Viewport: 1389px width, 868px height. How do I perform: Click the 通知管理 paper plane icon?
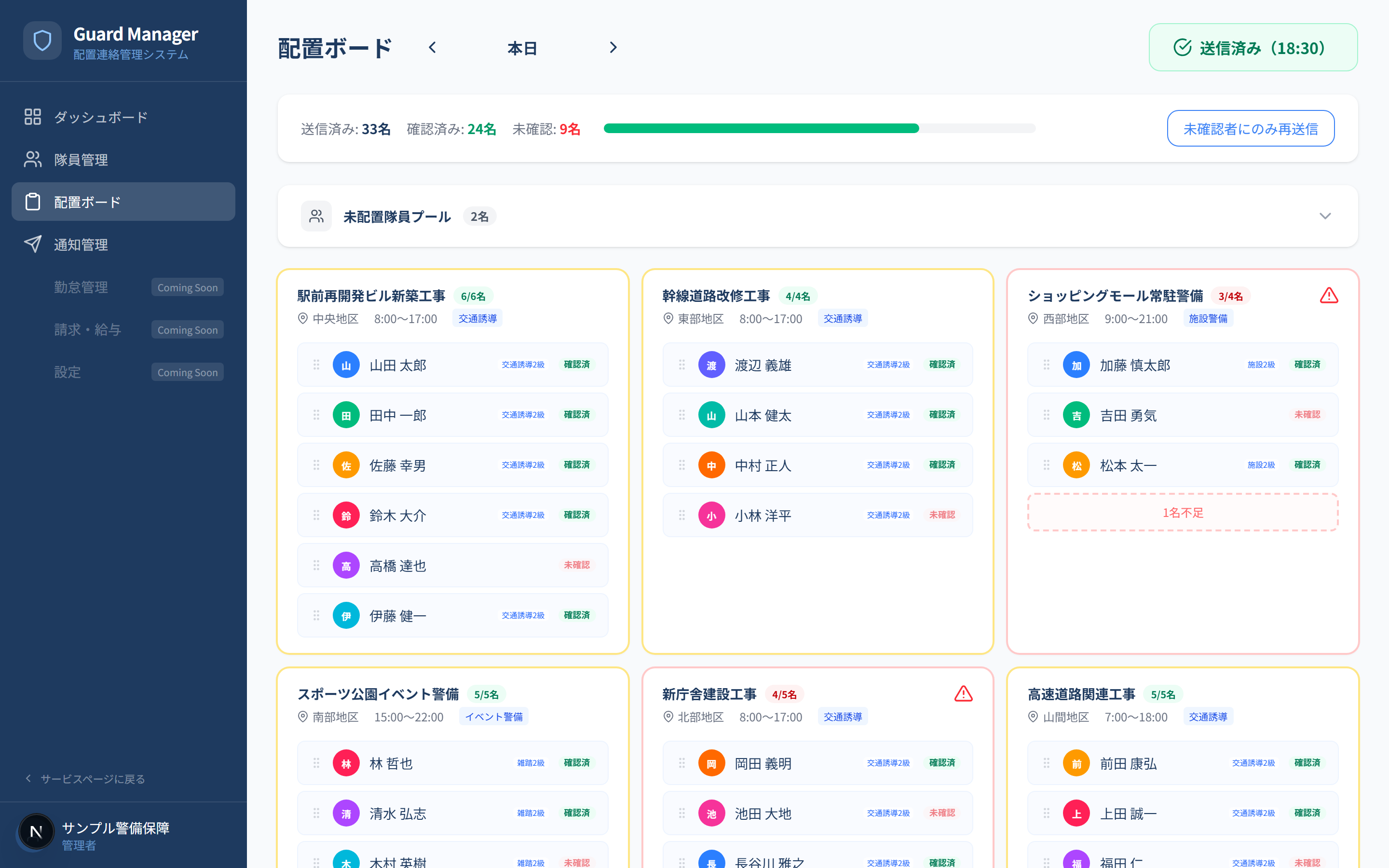point(33,244)
